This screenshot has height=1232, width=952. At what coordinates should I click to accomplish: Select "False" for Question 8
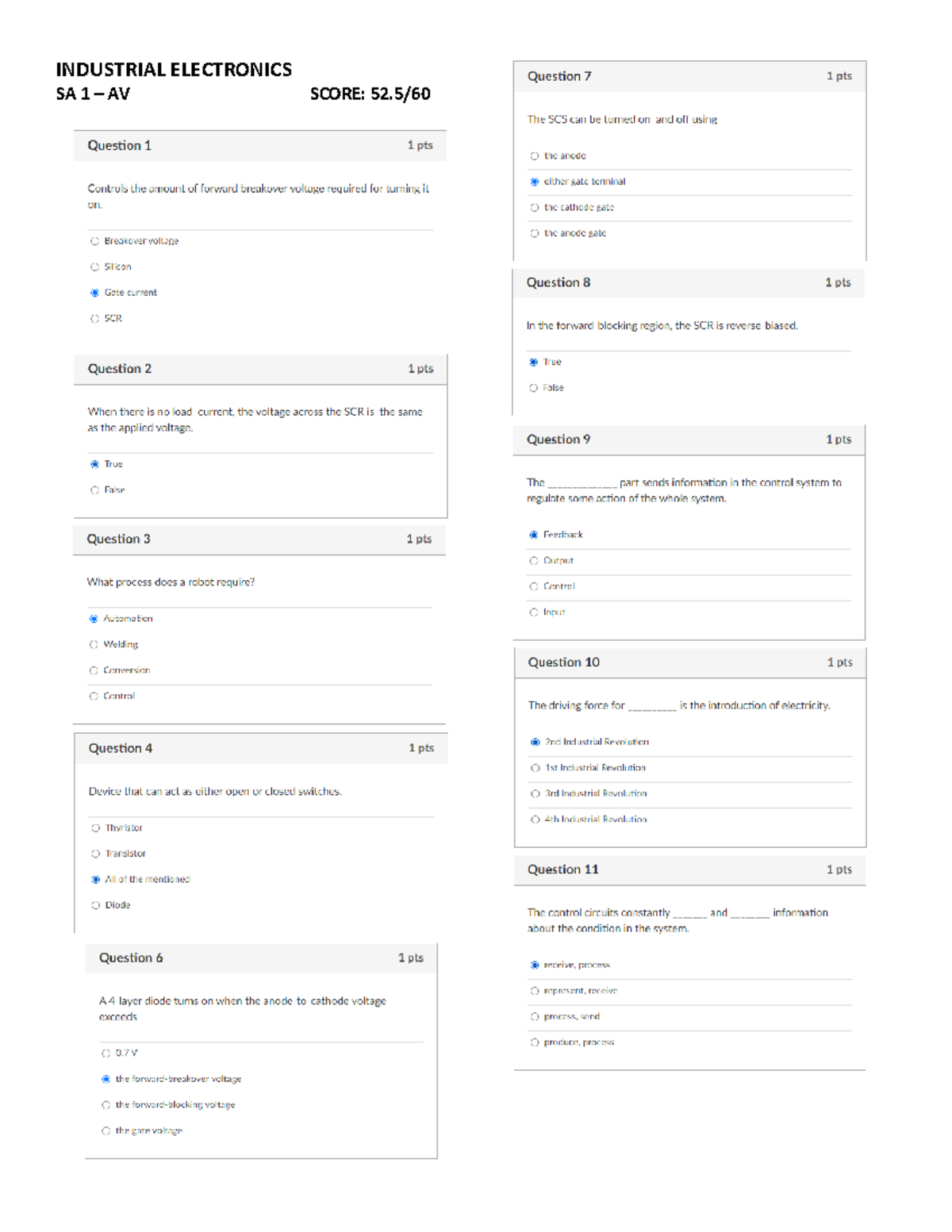[534, 388]
